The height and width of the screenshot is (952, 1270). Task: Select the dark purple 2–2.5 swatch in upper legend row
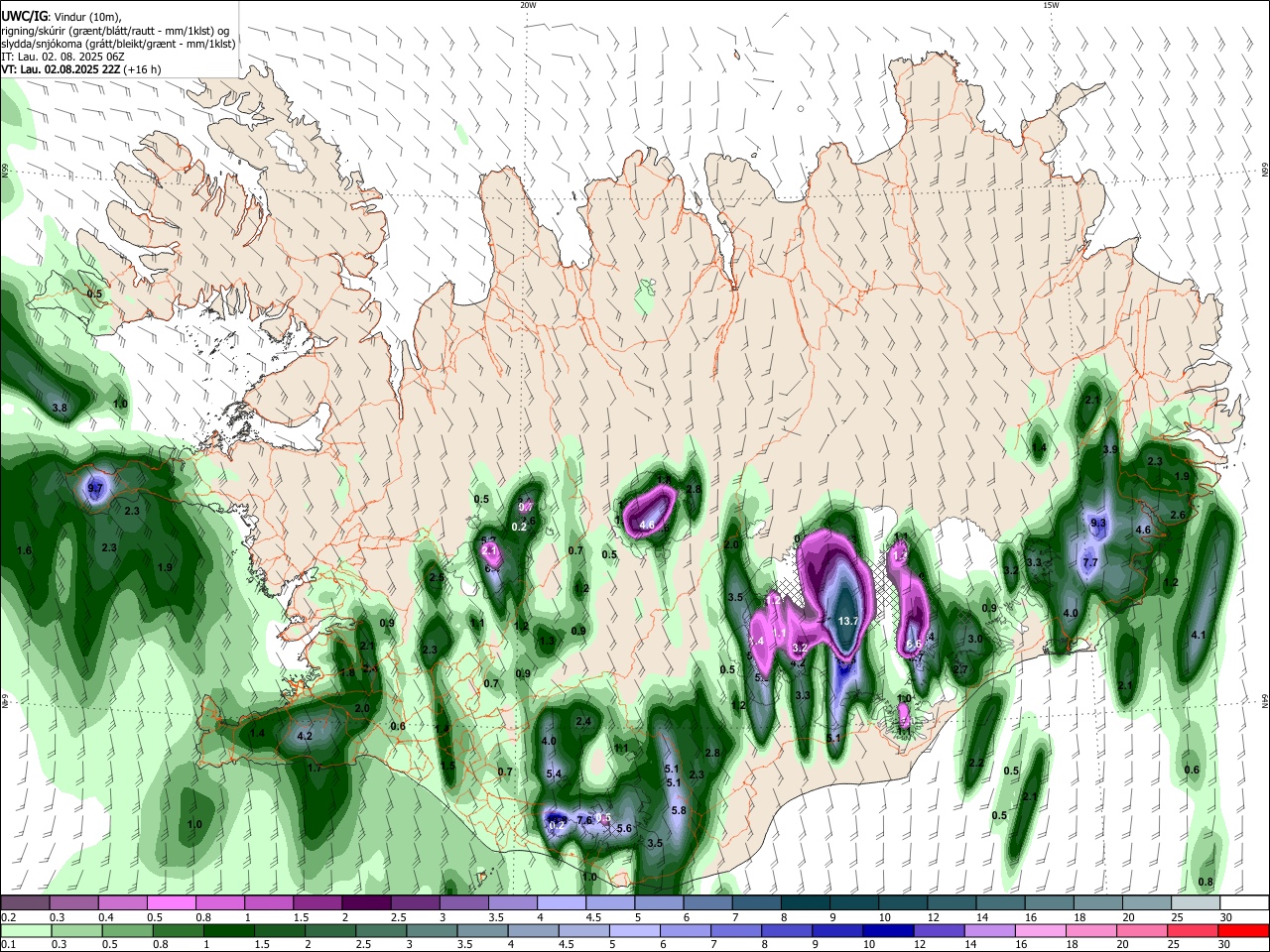click(x=366, y=903)
